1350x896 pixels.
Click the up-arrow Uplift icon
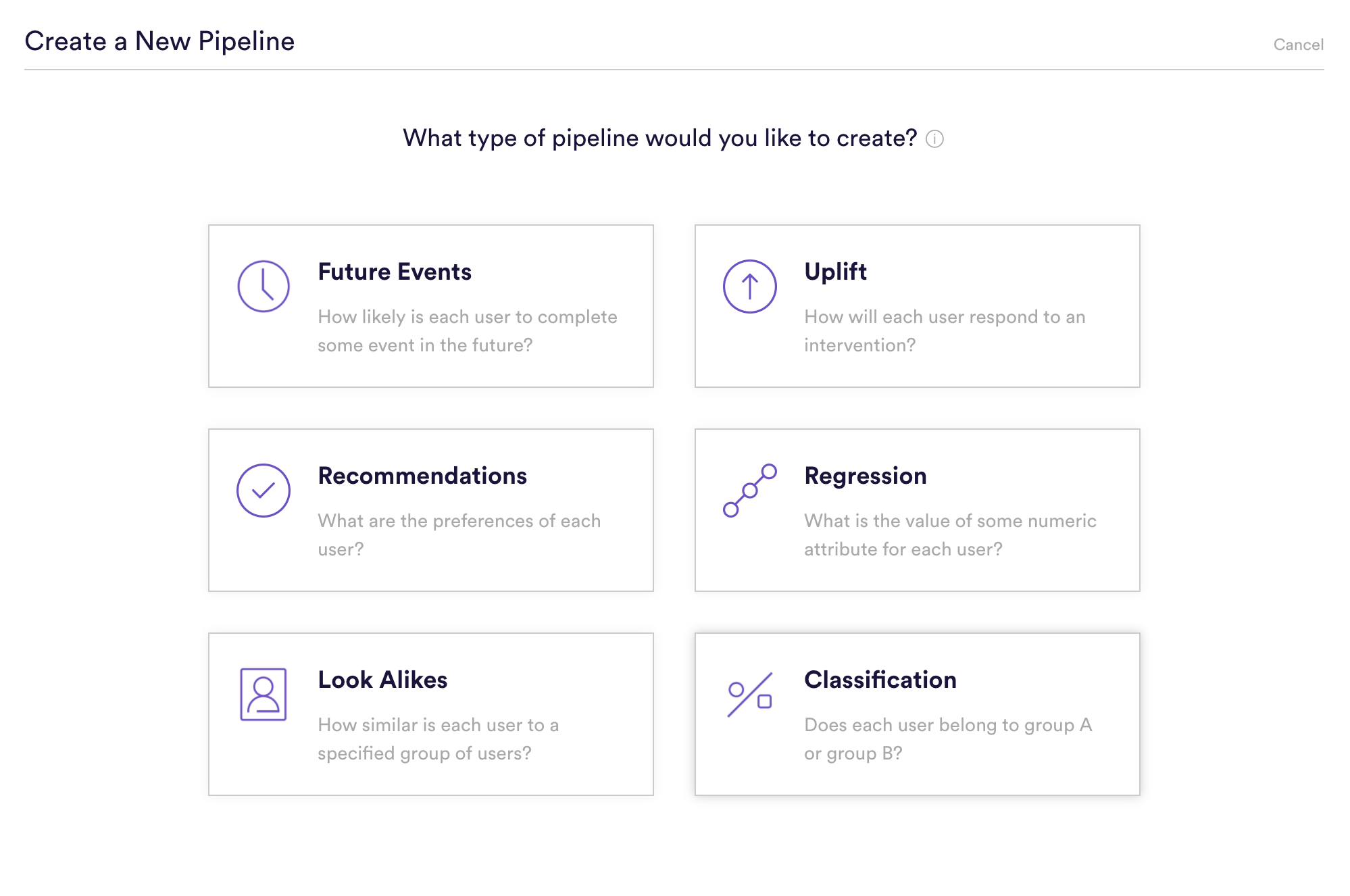point(749,287)
